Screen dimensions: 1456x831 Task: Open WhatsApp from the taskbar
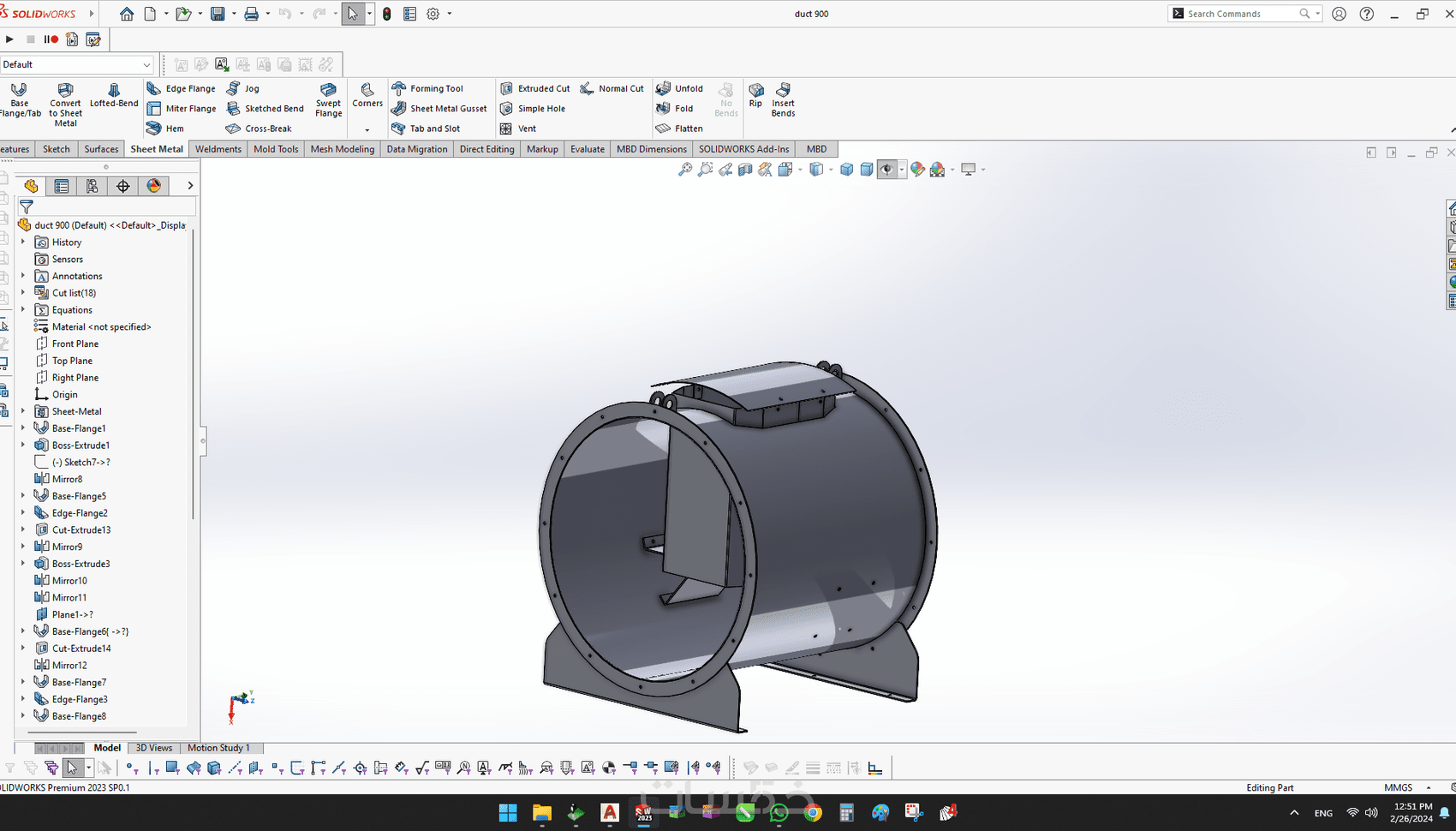[779, 812]
